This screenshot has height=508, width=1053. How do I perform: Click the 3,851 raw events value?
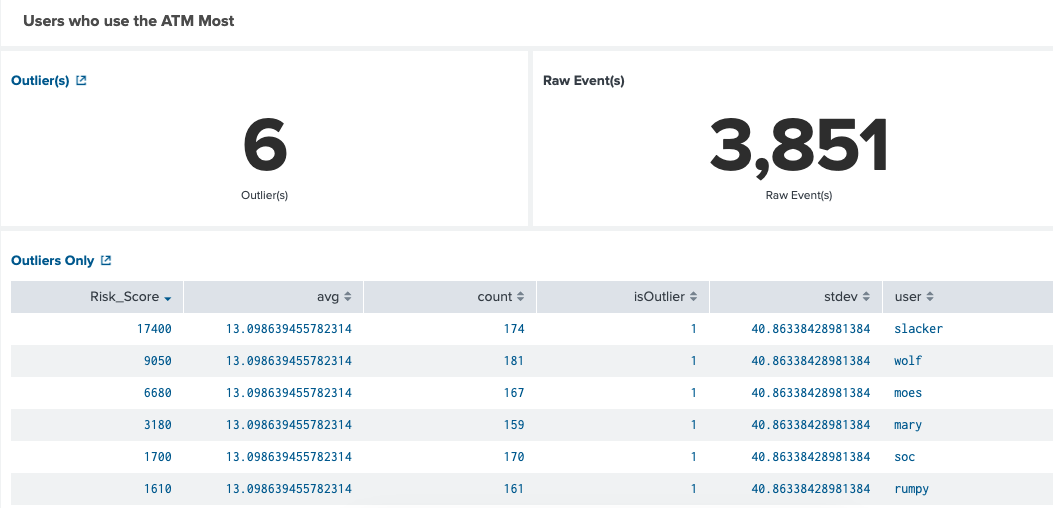pyautogui.click(x=798, y=147)
